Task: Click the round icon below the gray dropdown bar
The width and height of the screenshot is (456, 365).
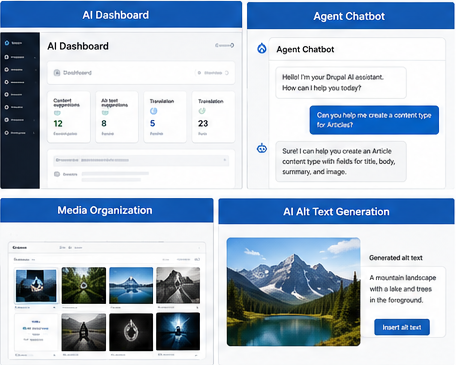Action: tap(57, 174)
